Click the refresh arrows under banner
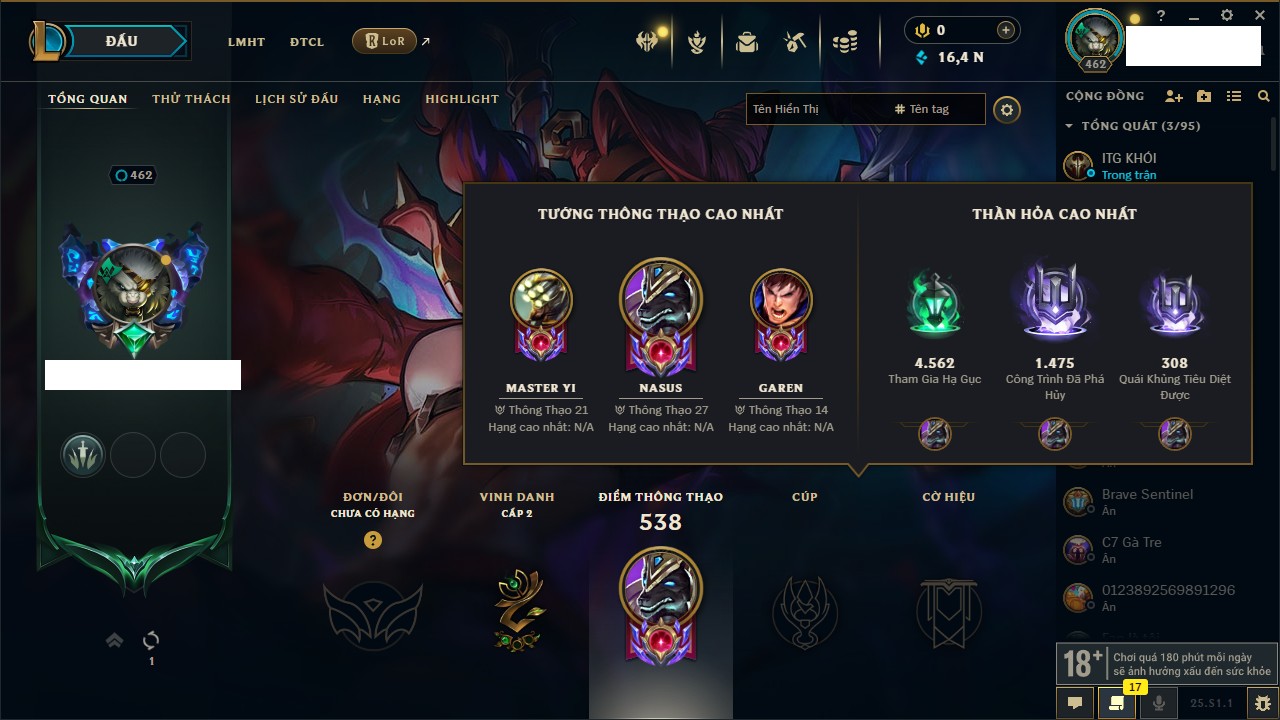 point(151,640)
